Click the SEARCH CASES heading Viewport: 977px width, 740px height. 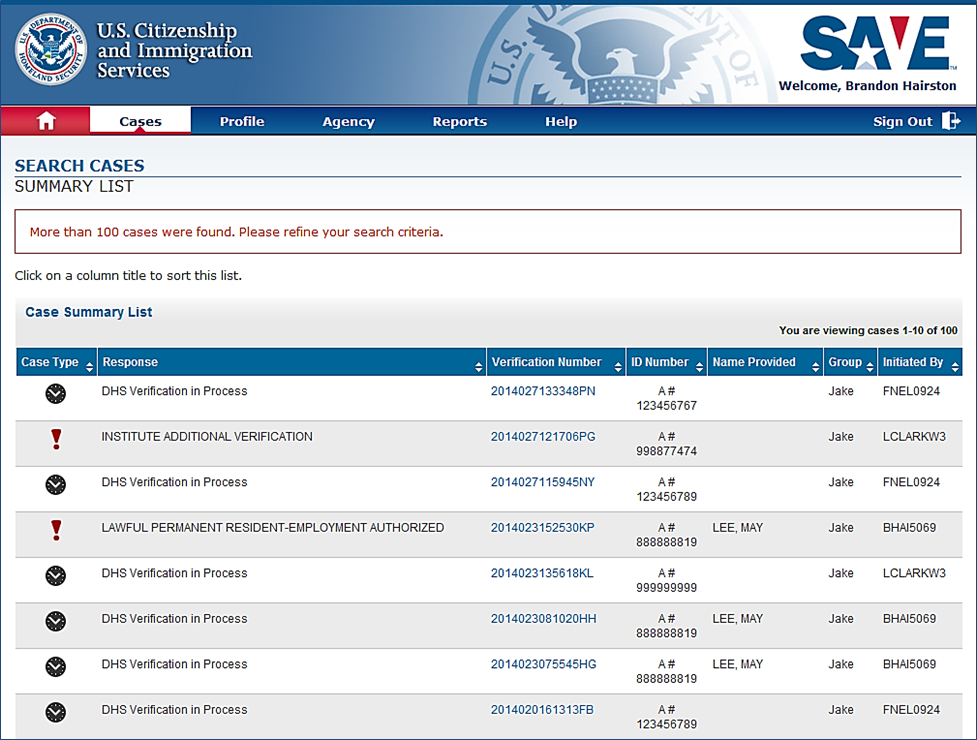pos(79,166)
